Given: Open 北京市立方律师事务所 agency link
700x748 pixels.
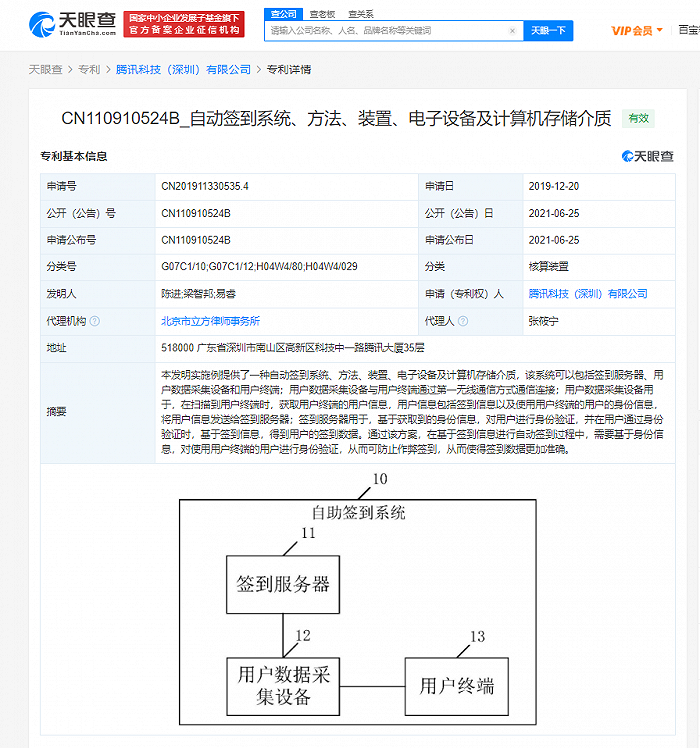Looking at the screenshot, I should tap(210, 321).
